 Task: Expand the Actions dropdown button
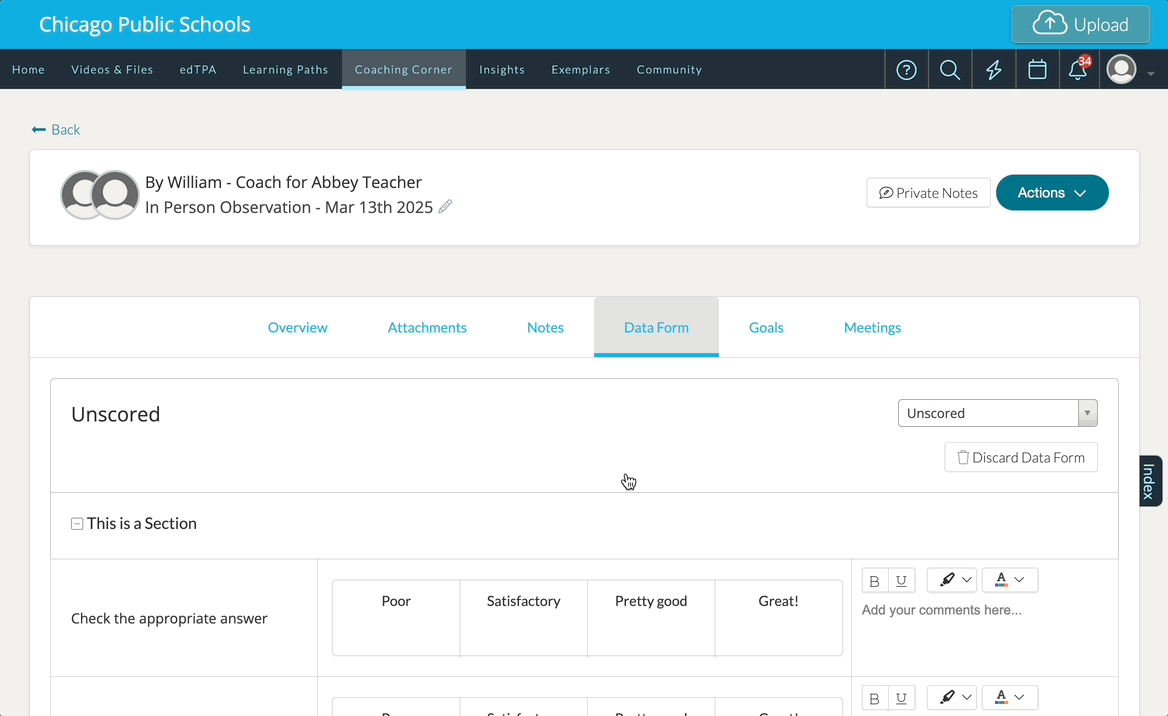pyautogui.click(x=1052, y=193)
